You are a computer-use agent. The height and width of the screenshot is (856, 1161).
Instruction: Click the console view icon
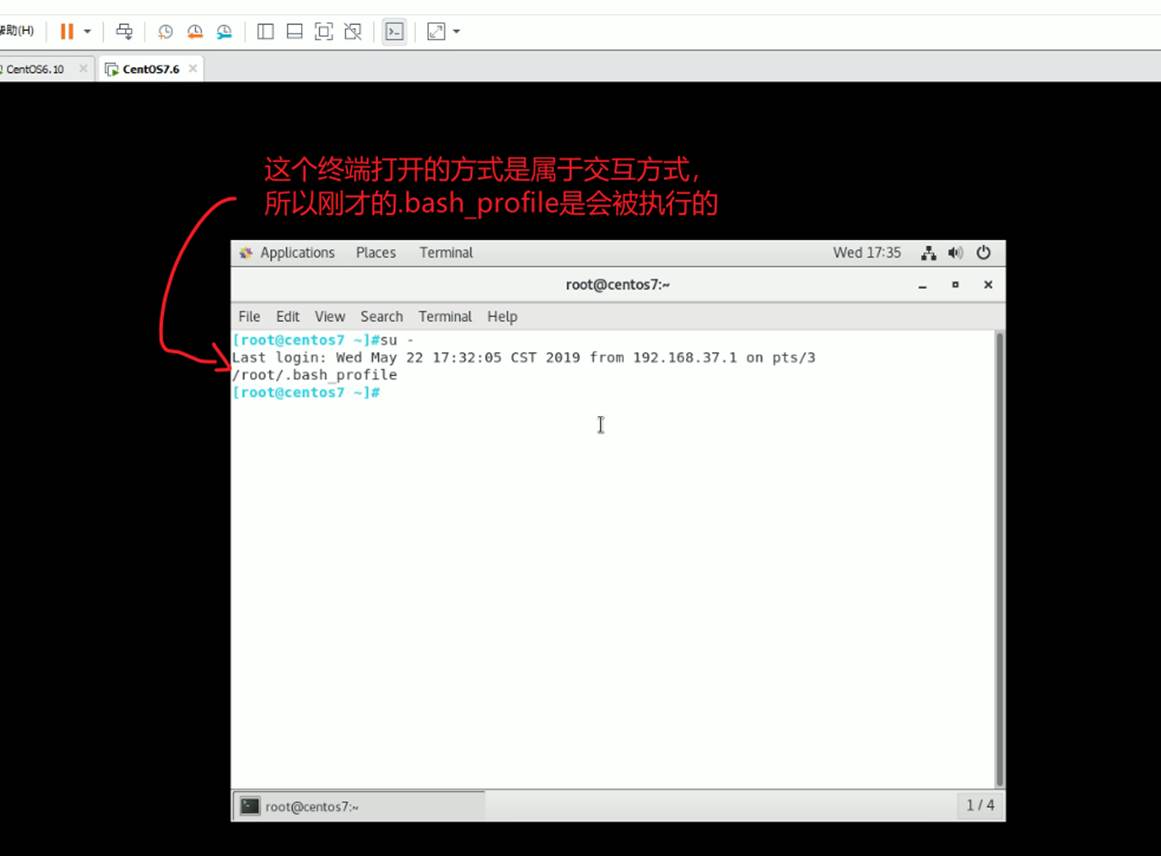[x=394, y=32]
